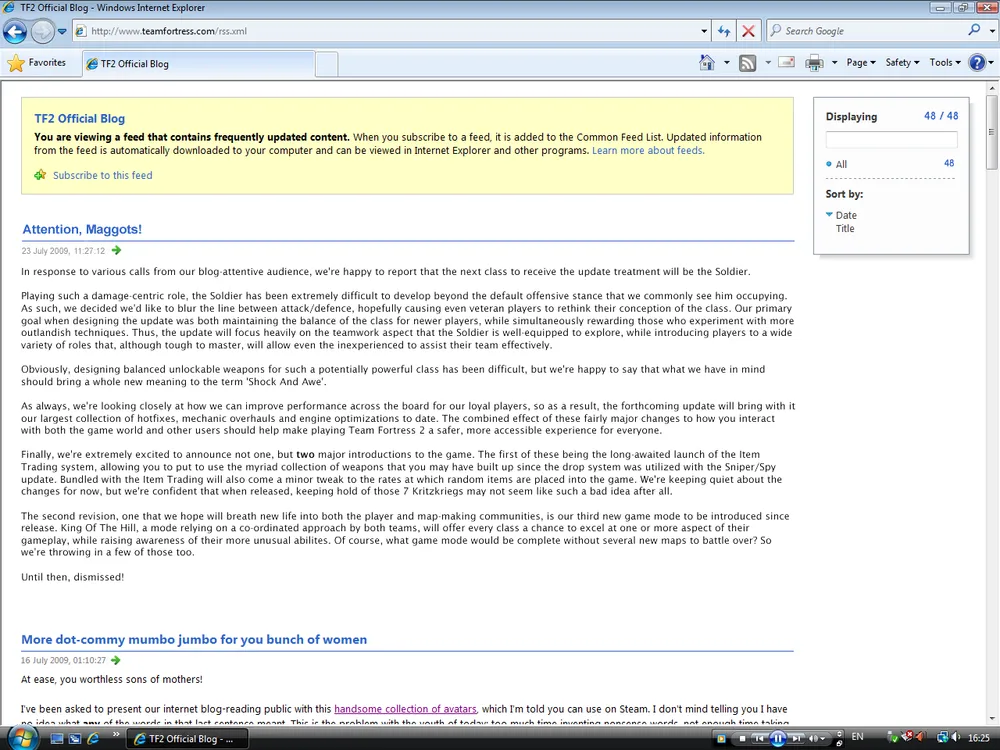1000x750 pixels.
Task: Open 'More dot-commy mumbo jumbo' post title
Action: click(194, 640)
